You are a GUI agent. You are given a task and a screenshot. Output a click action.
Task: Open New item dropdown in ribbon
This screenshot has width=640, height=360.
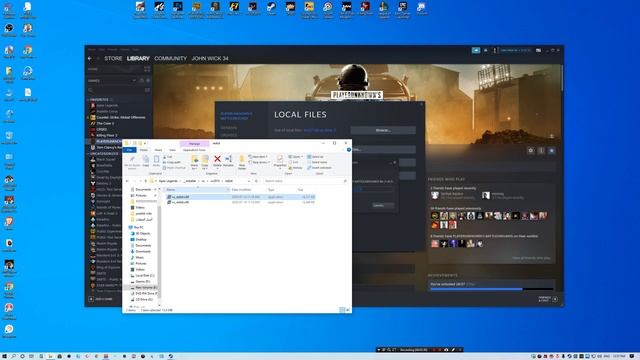(x=258, y=157)
